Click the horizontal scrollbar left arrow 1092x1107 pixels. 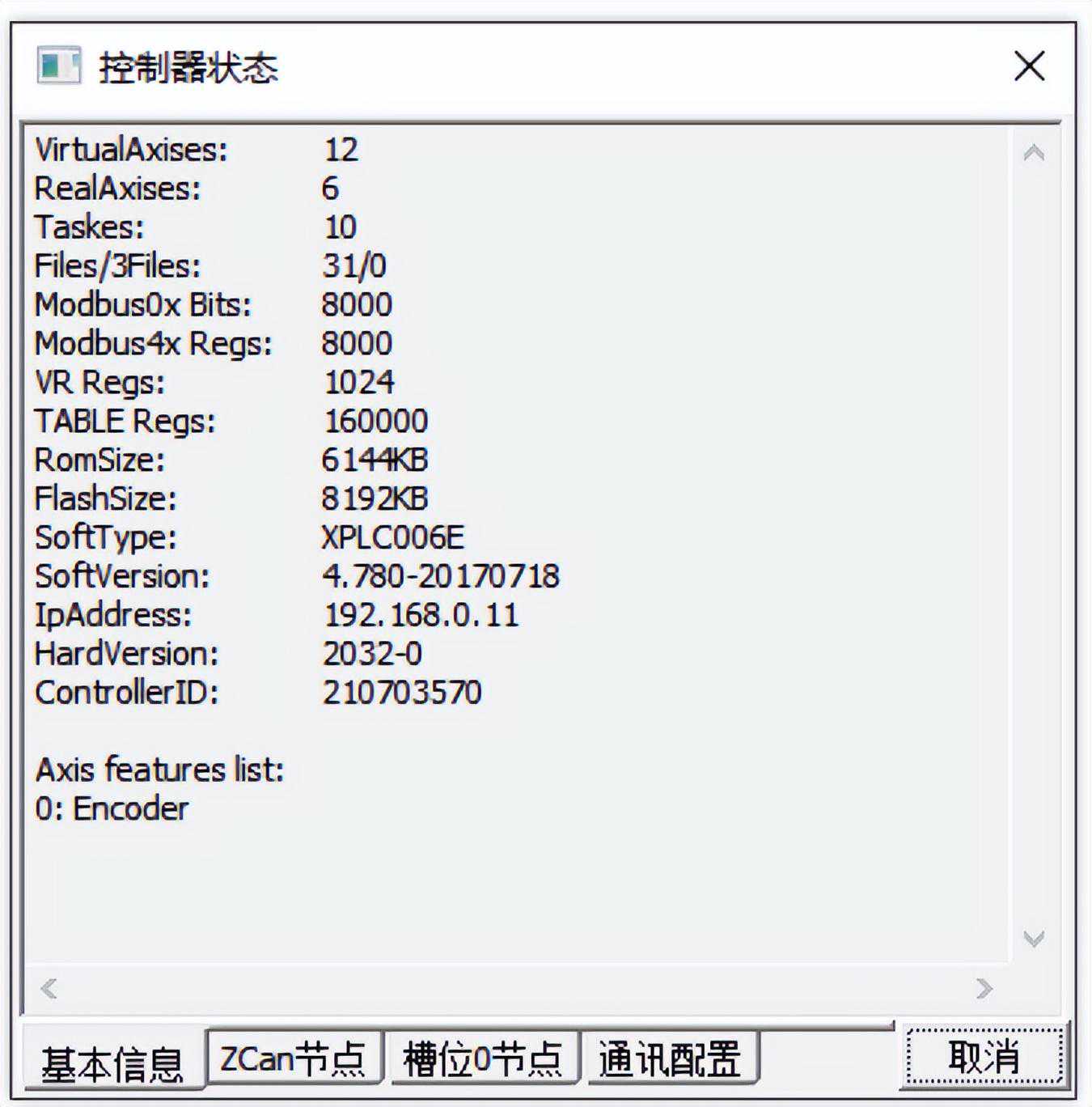(x=49, y=988)
